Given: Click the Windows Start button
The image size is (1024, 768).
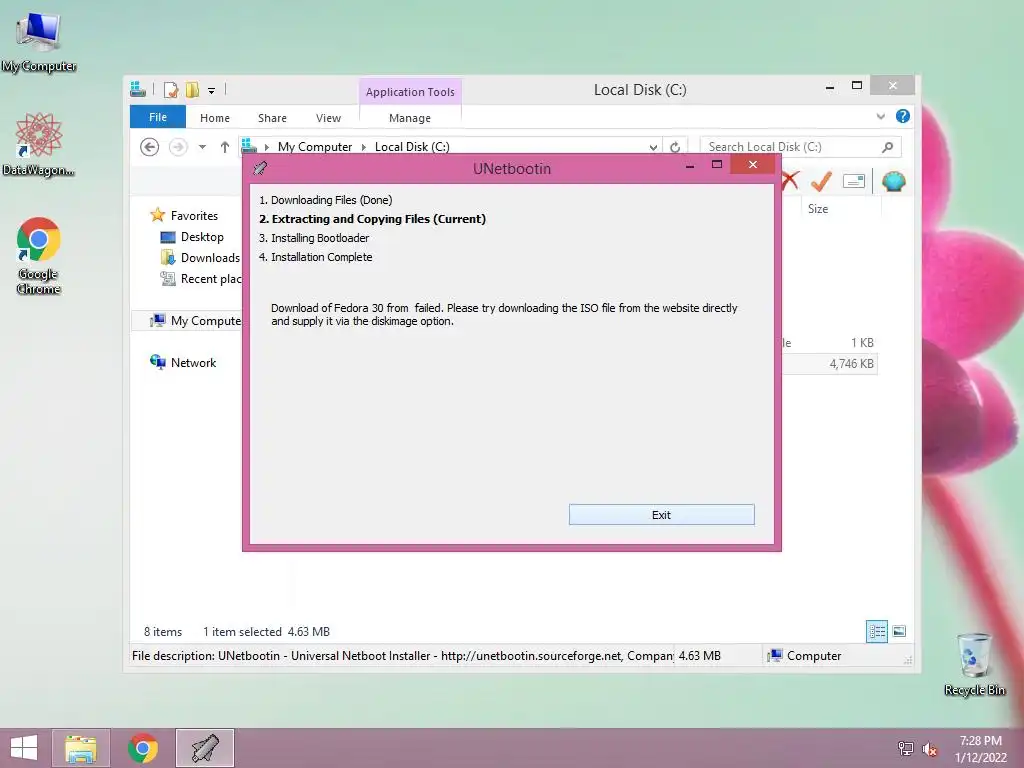Looking at the screenshot, I should coord(24,748).
